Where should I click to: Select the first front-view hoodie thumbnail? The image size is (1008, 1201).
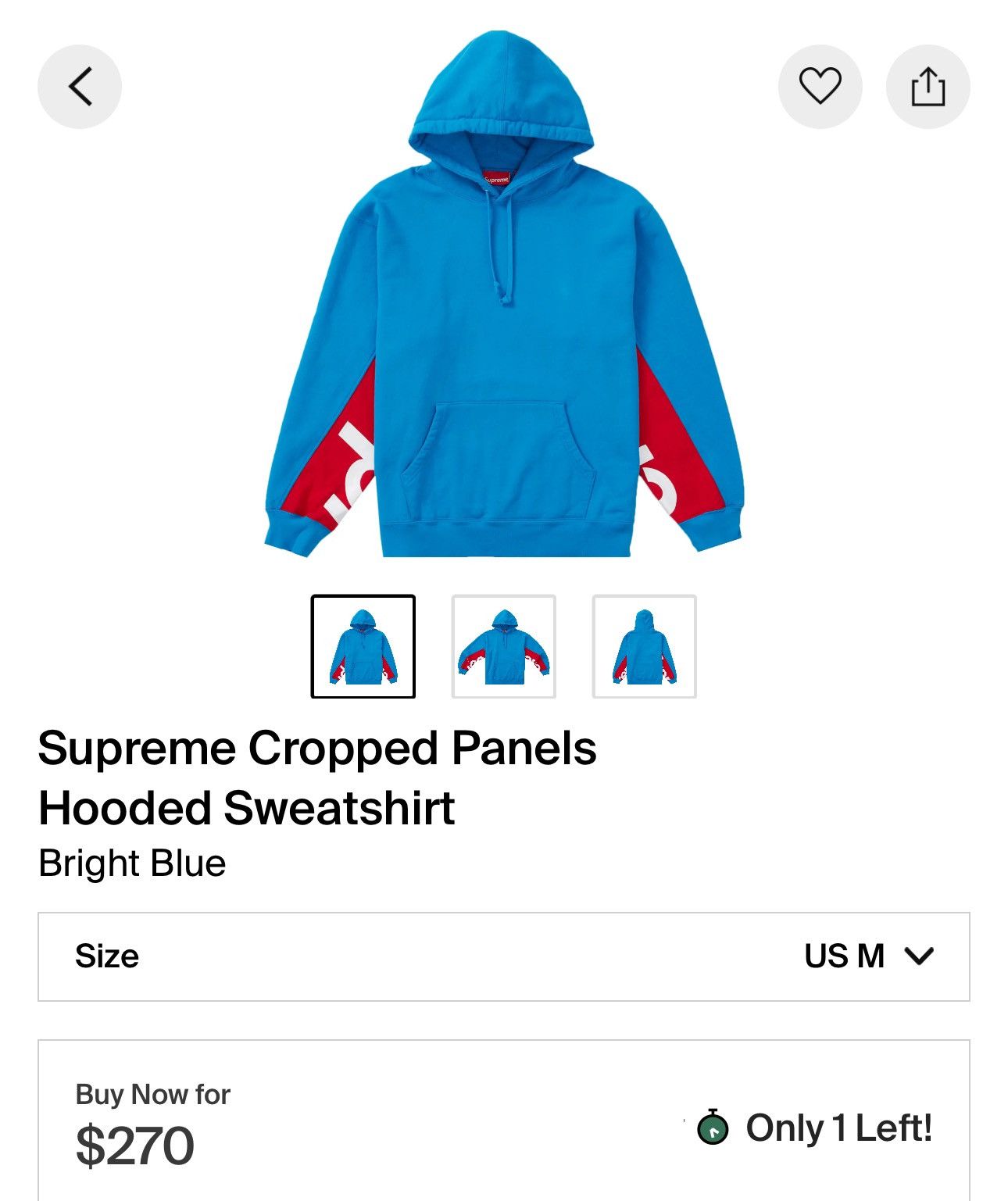point(363,646)
